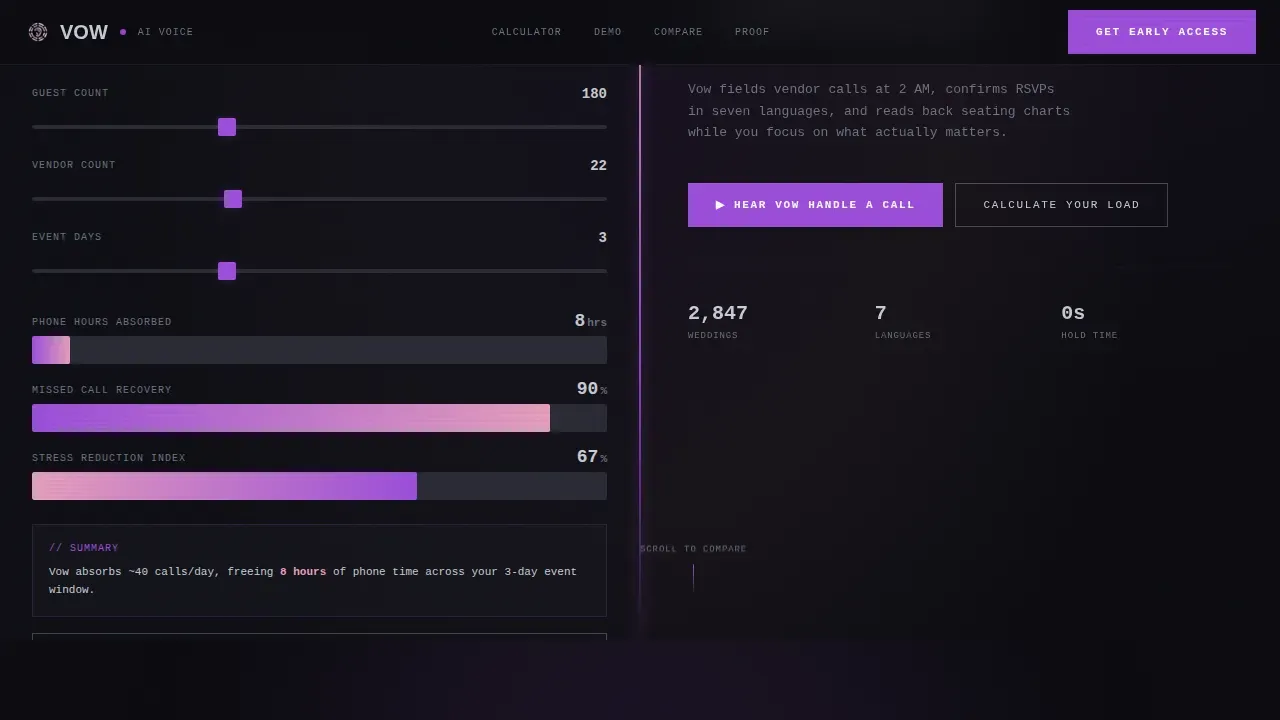Click the Phone Hours Absorbed progress bar
1280x720 pixels.
(x=319, y=350)
